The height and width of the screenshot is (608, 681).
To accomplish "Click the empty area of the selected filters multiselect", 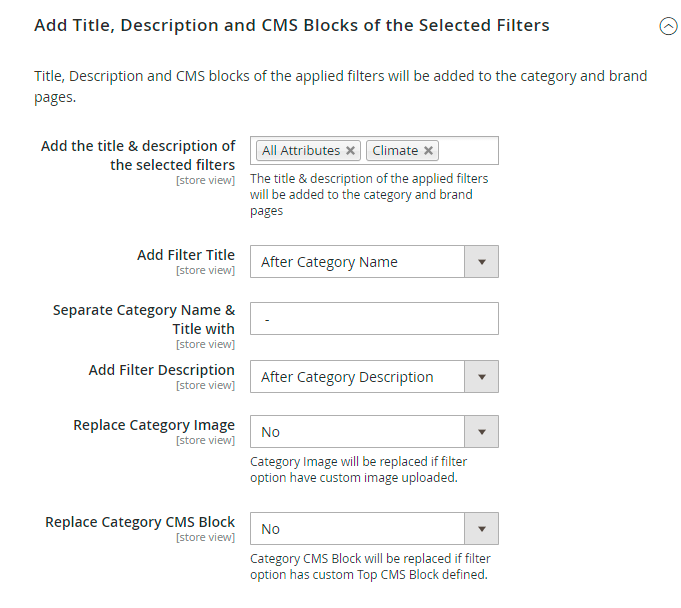I will [467, 151].
